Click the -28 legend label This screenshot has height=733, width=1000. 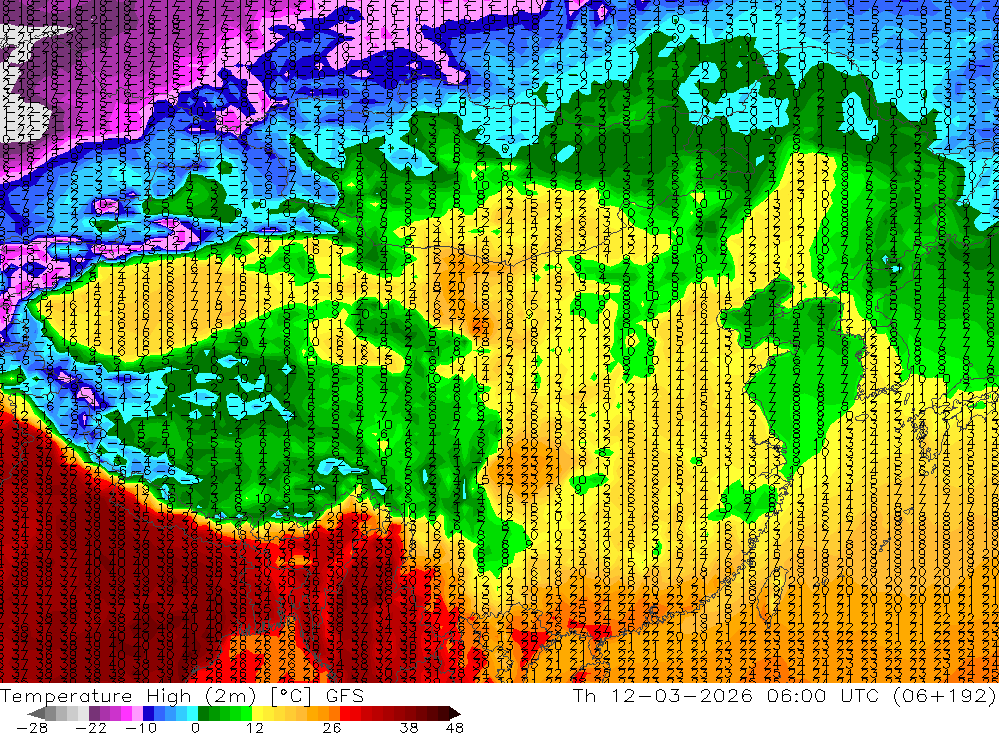pos(32,728)
